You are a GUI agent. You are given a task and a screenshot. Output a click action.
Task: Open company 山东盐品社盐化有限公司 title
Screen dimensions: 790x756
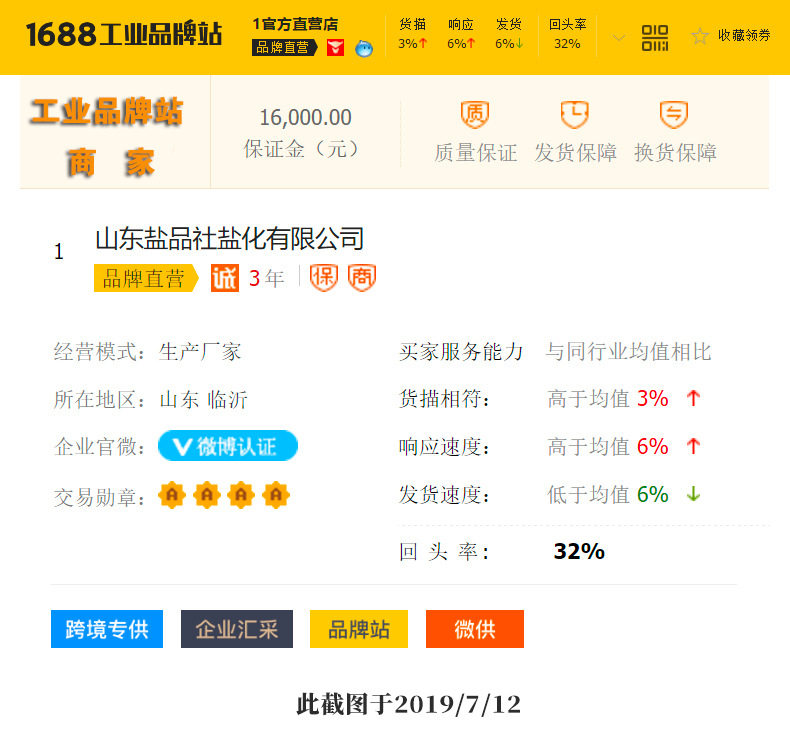pos(230,238)
